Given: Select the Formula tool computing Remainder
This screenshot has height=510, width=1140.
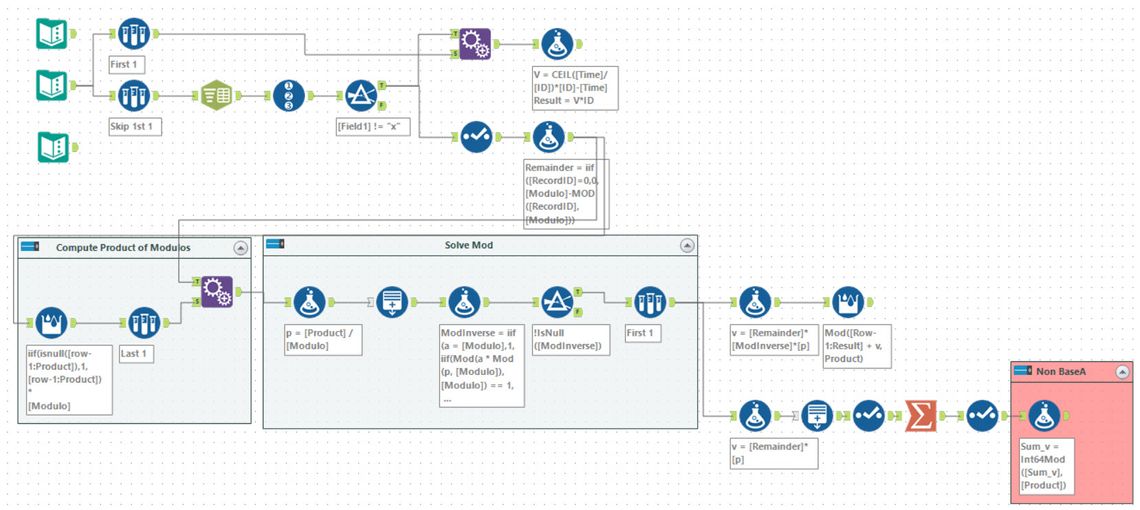Looking at the screenshot, I should (x=550, y=137).
